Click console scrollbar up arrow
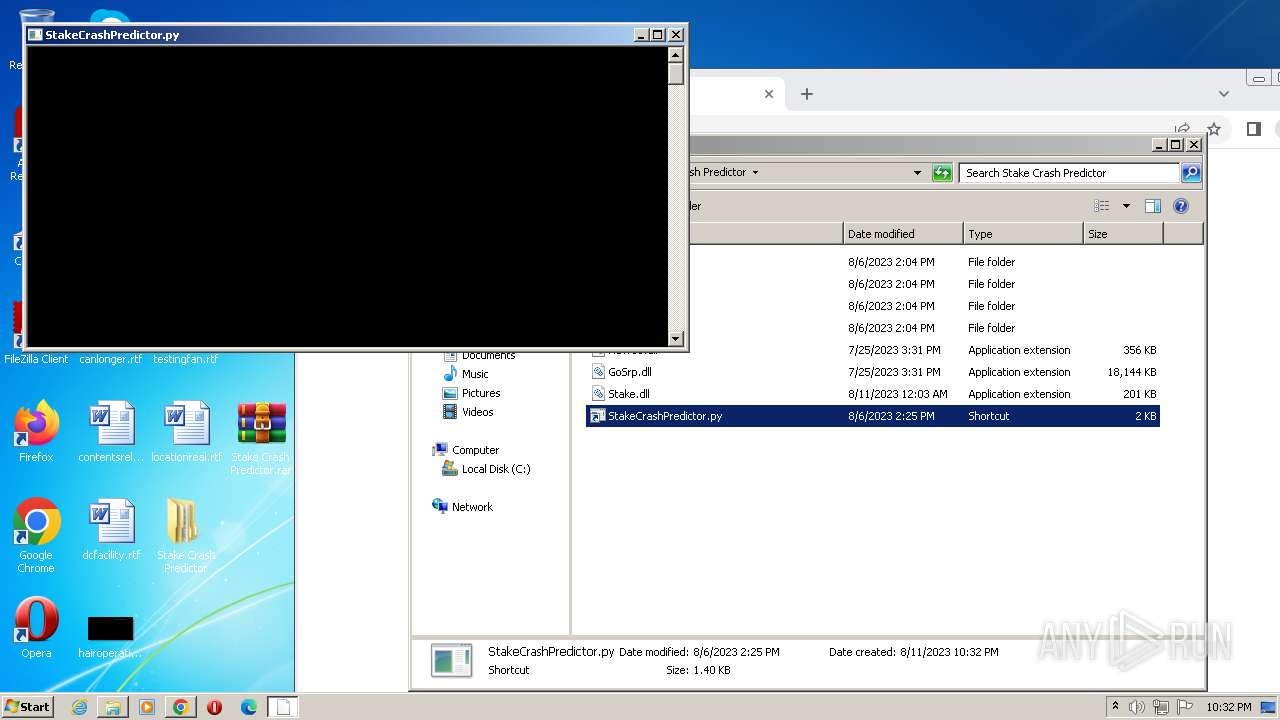1280x720 pixels. pos(676,55)
